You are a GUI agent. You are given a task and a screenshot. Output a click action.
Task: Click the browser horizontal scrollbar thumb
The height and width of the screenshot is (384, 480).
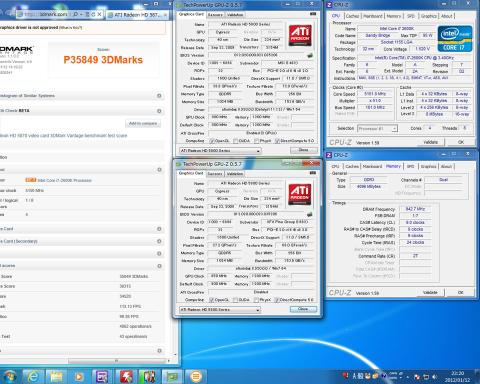[x=116, y=361]
